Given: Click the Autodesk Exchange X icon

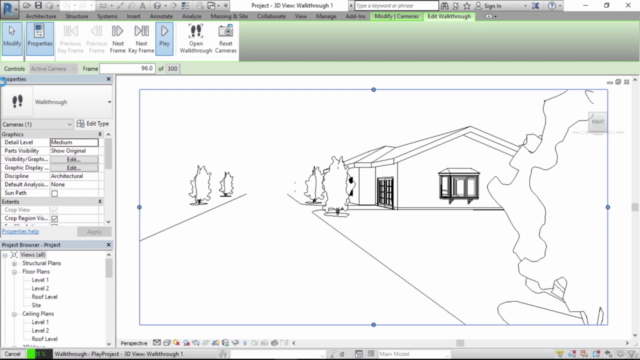Looking at the screenshot, I should tap(536, 6).
